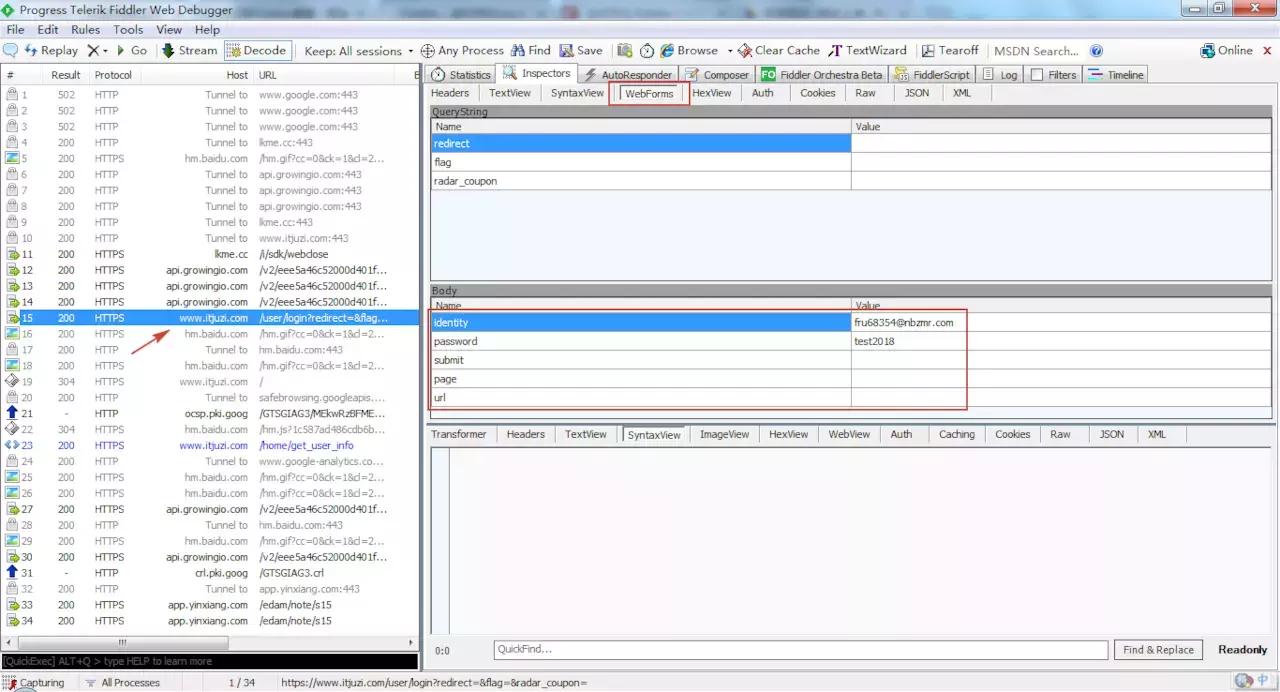Click the stopwatch timer toolbar icon
Screen dimensions: 1280x692
(x=647, y=50)
